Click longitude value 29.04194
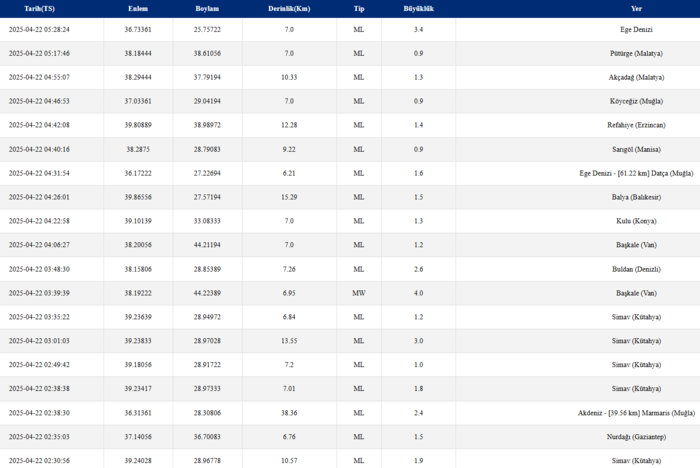This screenshot has height=468, width=700. click(207, 101)
